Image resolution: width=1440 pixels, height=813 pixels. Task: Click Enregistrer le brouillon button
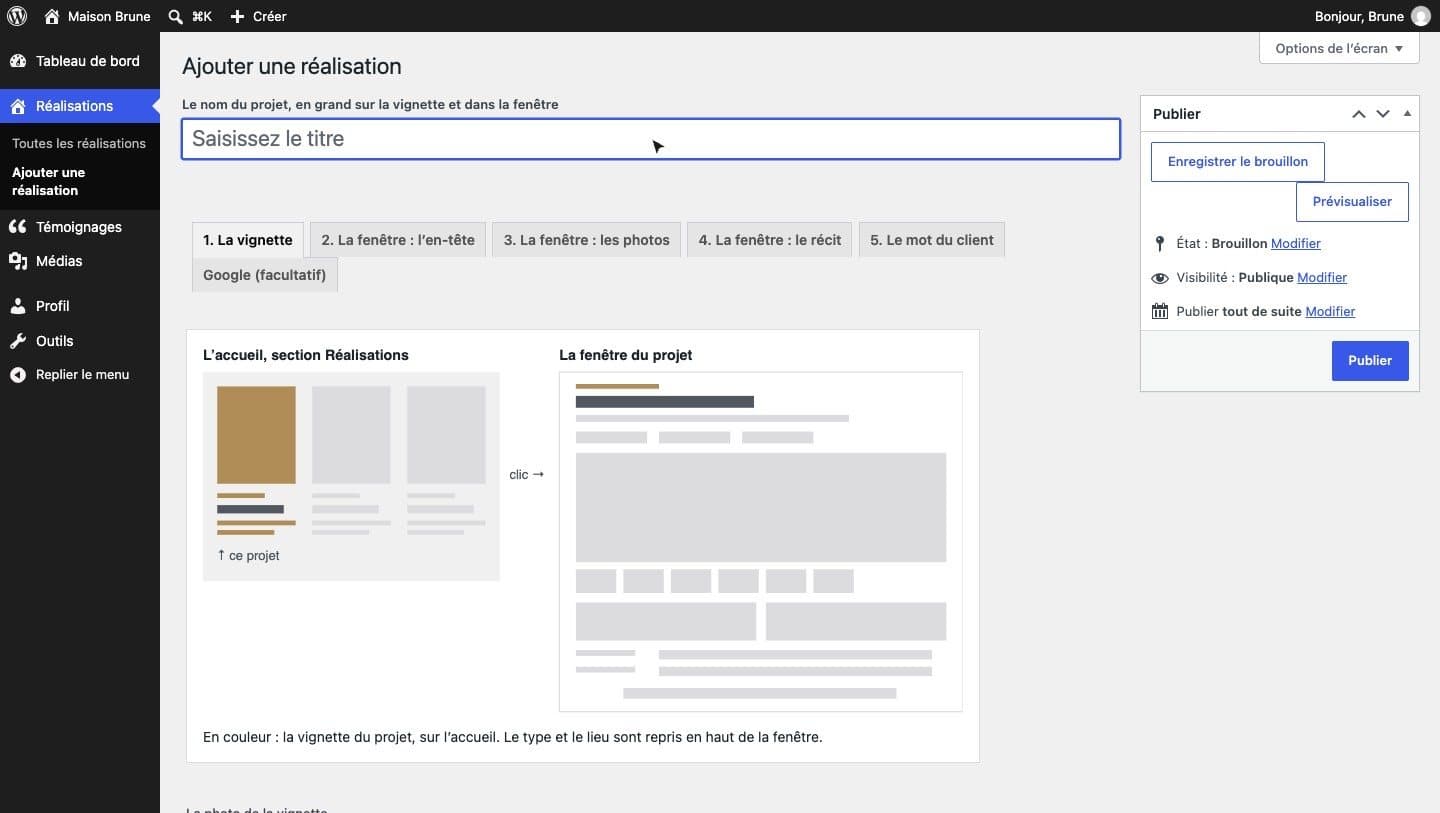[1238, 161]
